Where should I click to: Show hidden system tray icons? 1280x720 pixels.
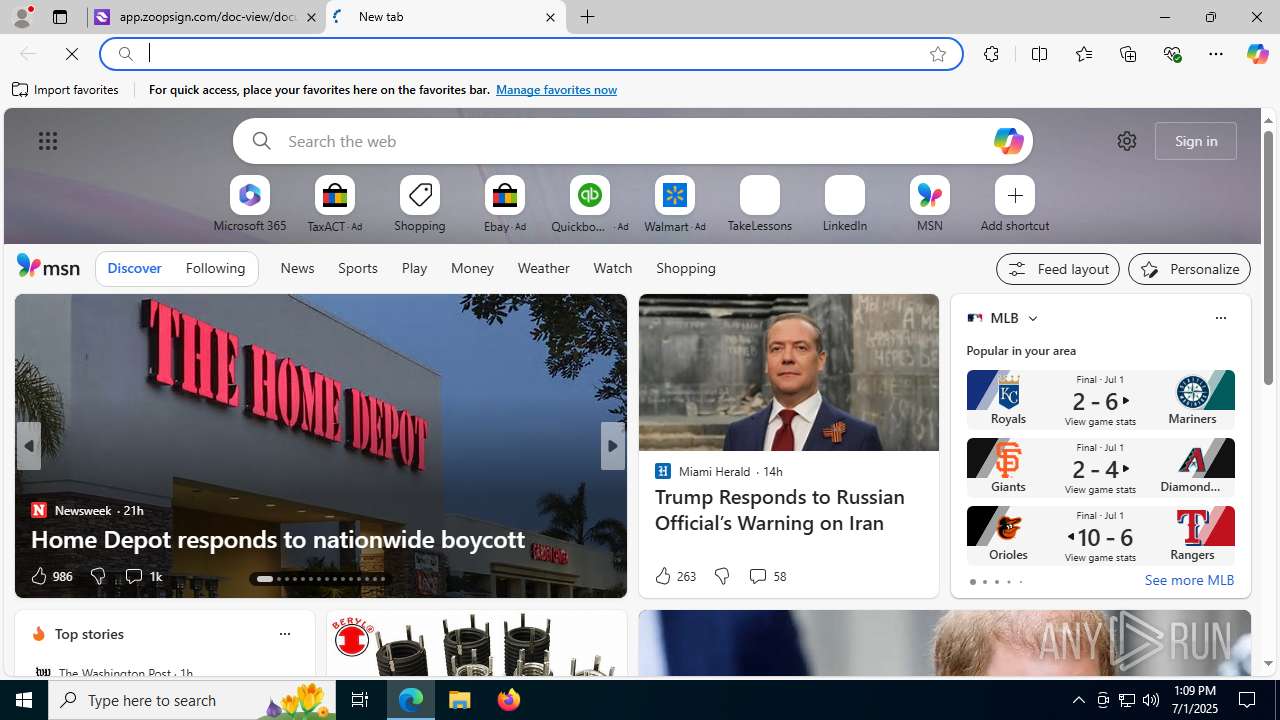tap(1078, 700)
